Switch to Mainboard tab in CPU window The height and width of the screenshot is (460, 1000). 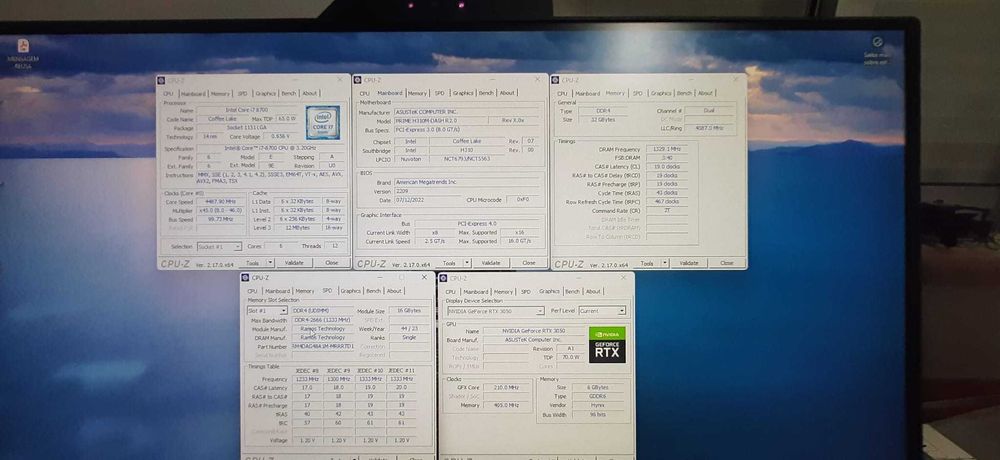pos(193,93)
